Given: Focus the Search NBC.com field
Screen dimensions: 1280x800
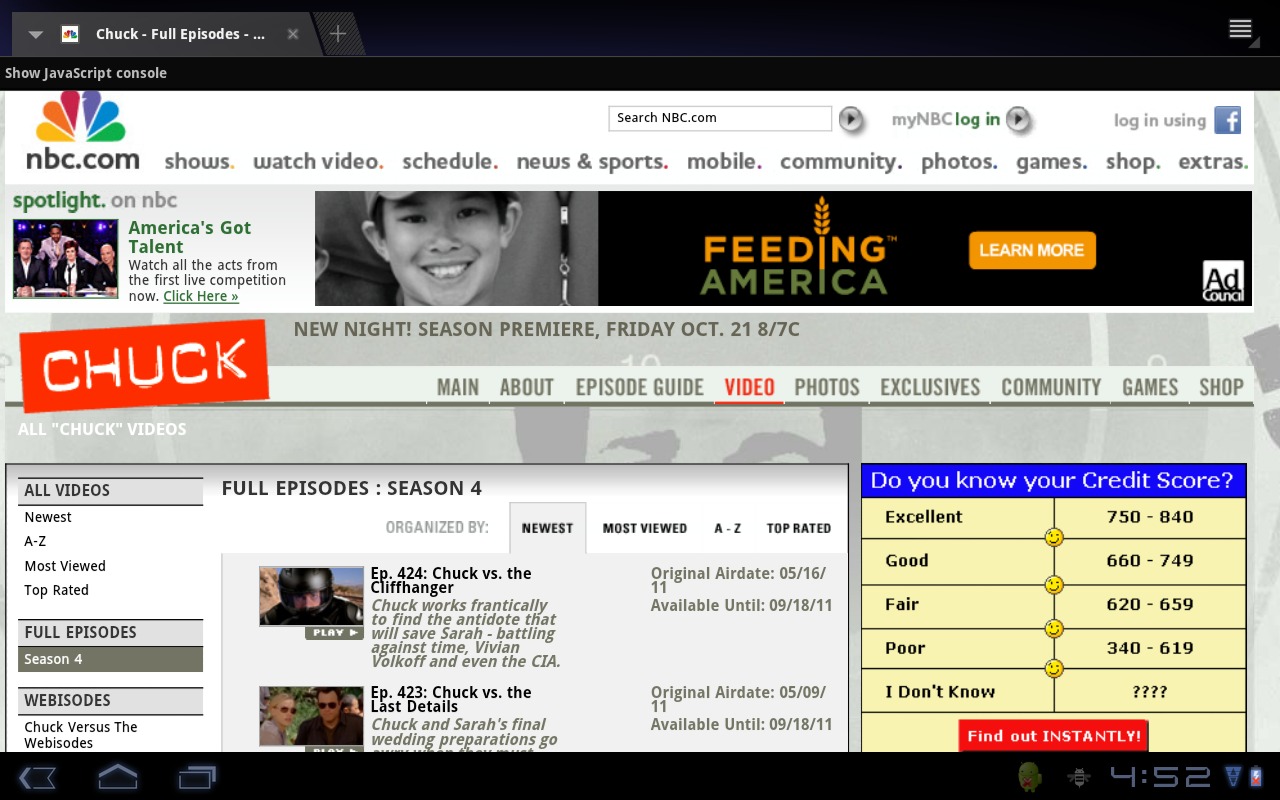Looking at the screenshot, I should 720,118.
